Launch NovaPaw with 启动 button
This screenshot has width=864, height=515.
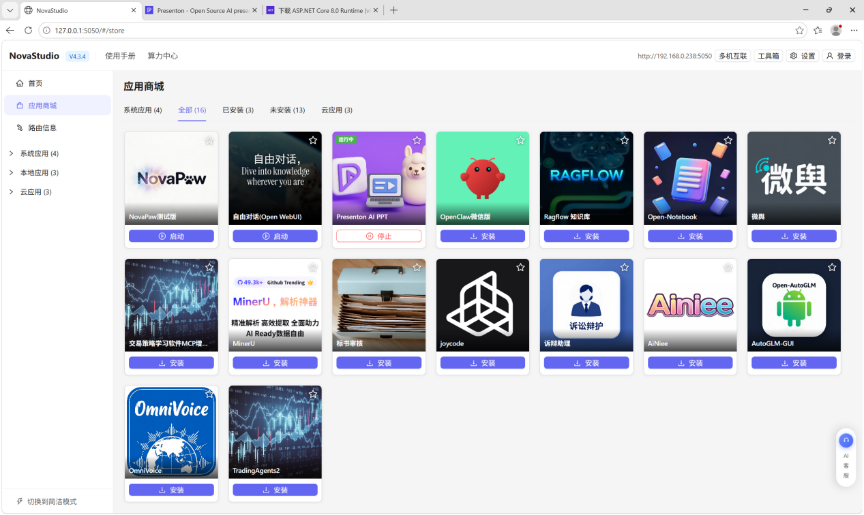point(171,236)
